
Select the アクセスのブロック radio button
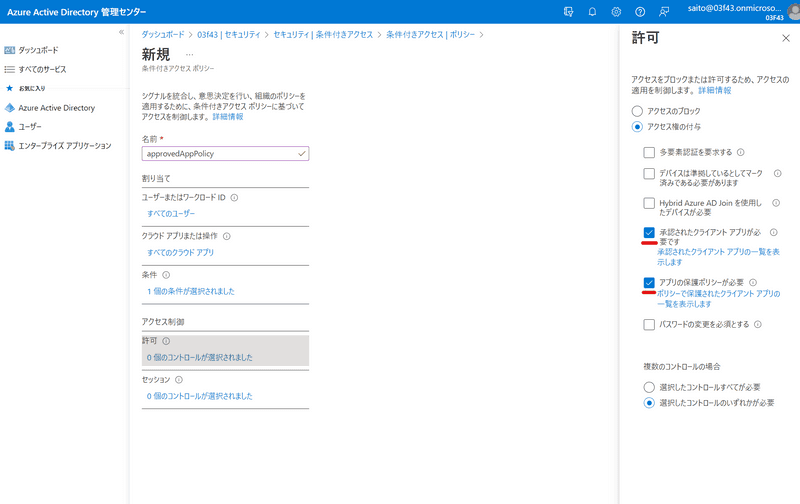tap(637, 110)
